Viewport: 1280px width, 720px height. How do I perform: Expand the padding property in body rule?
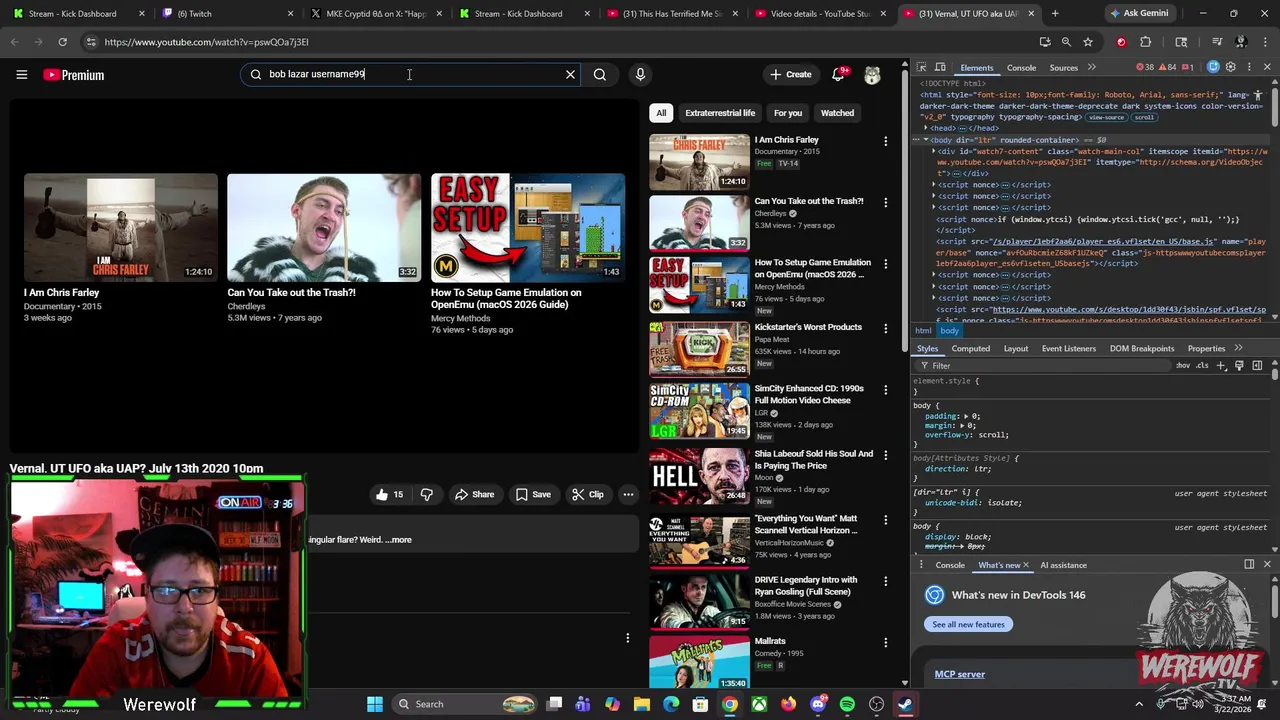pos(964,416)
